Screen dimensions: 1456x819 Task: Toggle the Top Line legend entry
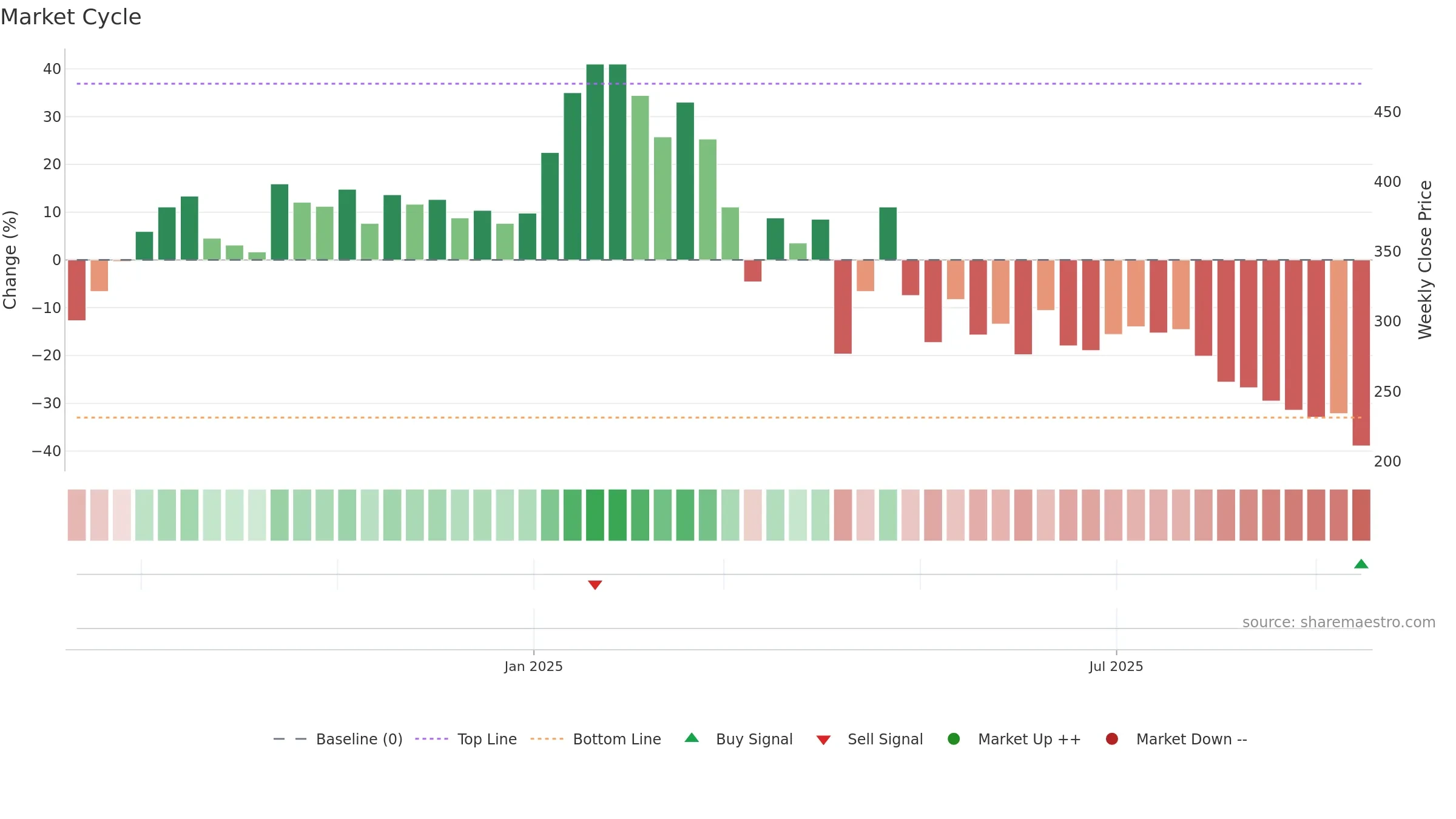coord(465,739)
